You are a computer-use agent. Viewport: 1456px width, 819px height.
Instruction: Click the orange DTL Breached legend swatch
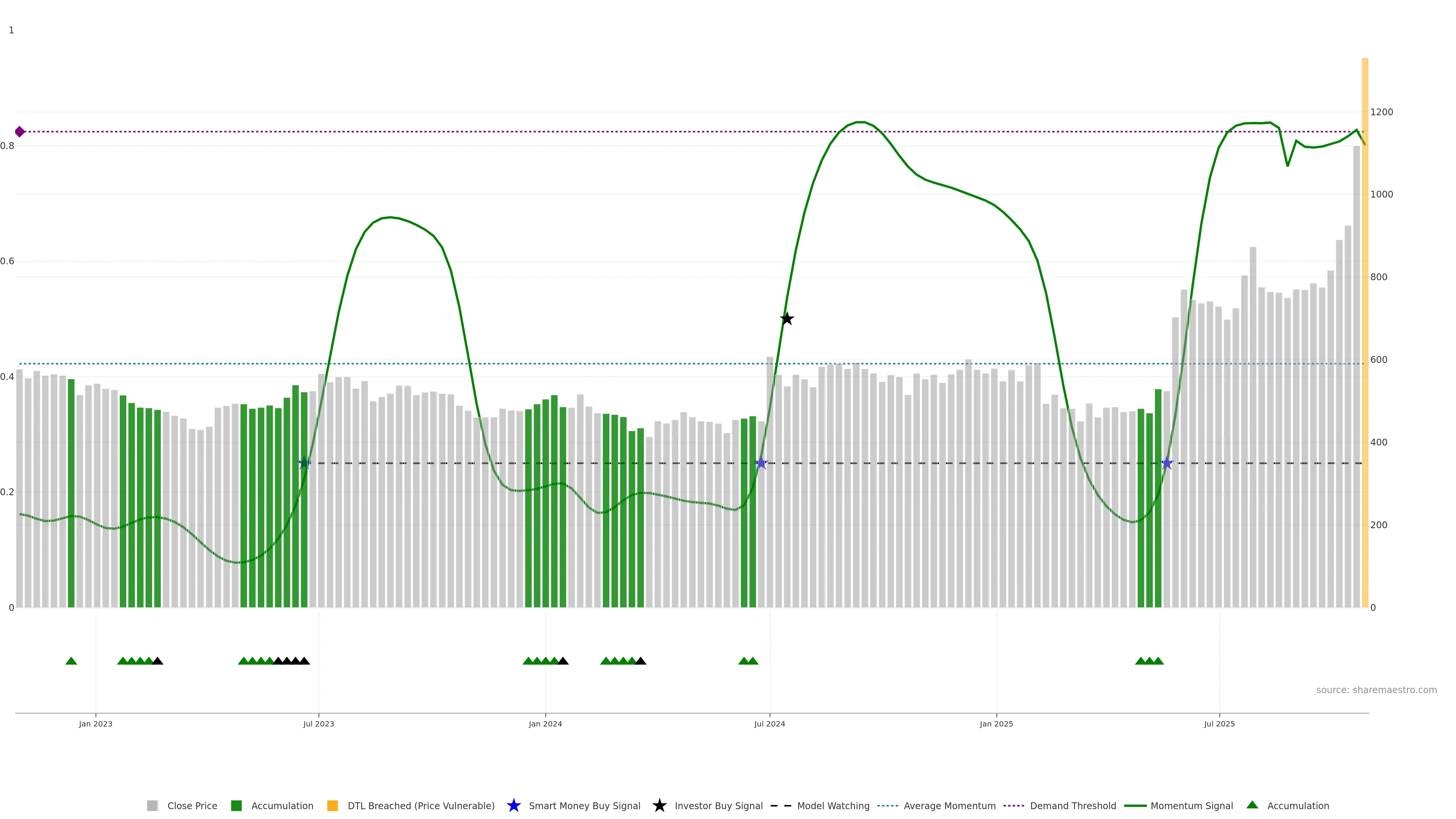[333, 805]
